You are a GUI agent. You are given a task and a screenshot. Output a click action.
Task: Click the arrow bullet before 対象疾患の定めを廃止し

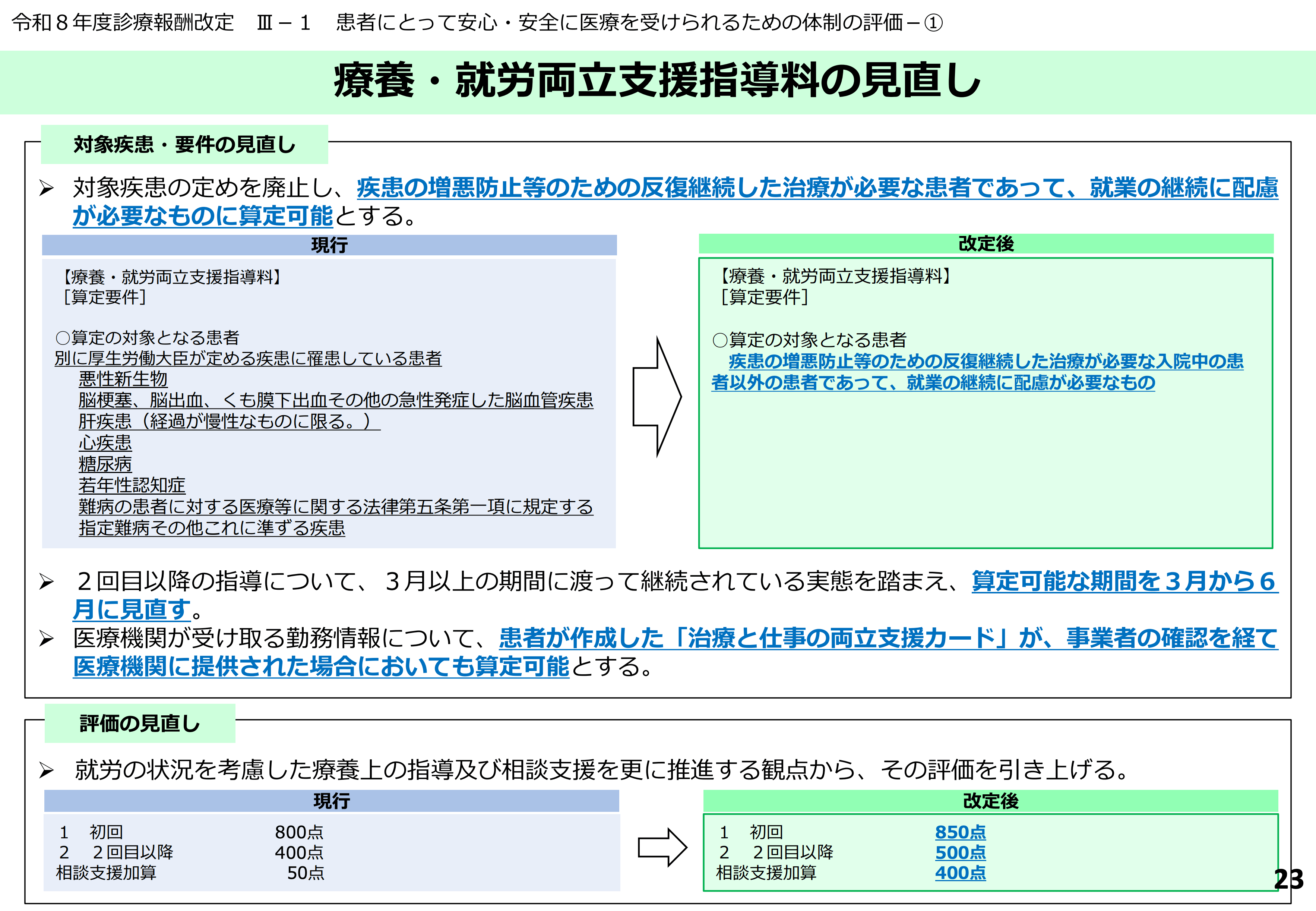[46, 188]
